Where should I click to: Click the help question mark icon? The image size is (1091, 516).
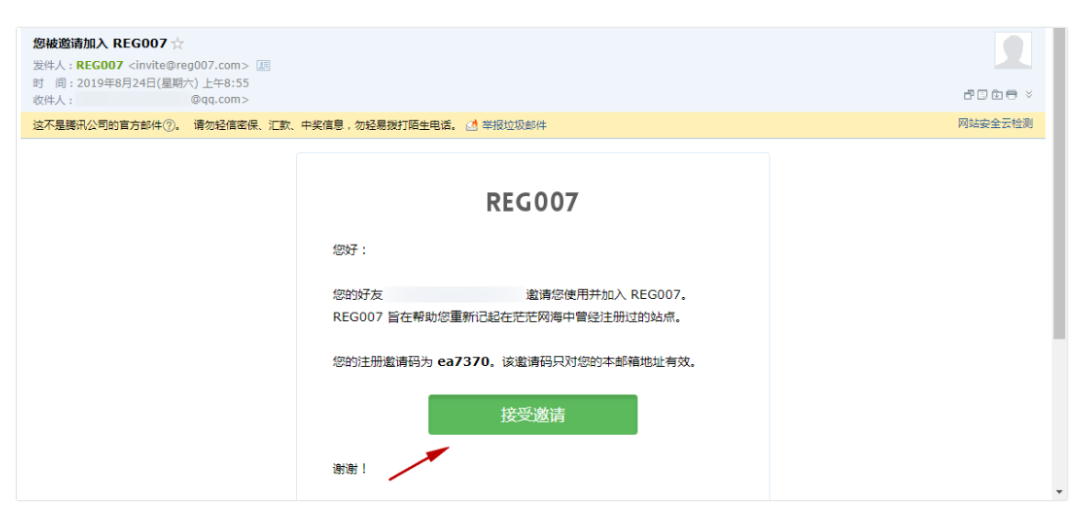pyautogui.click(x=170, y=126)
